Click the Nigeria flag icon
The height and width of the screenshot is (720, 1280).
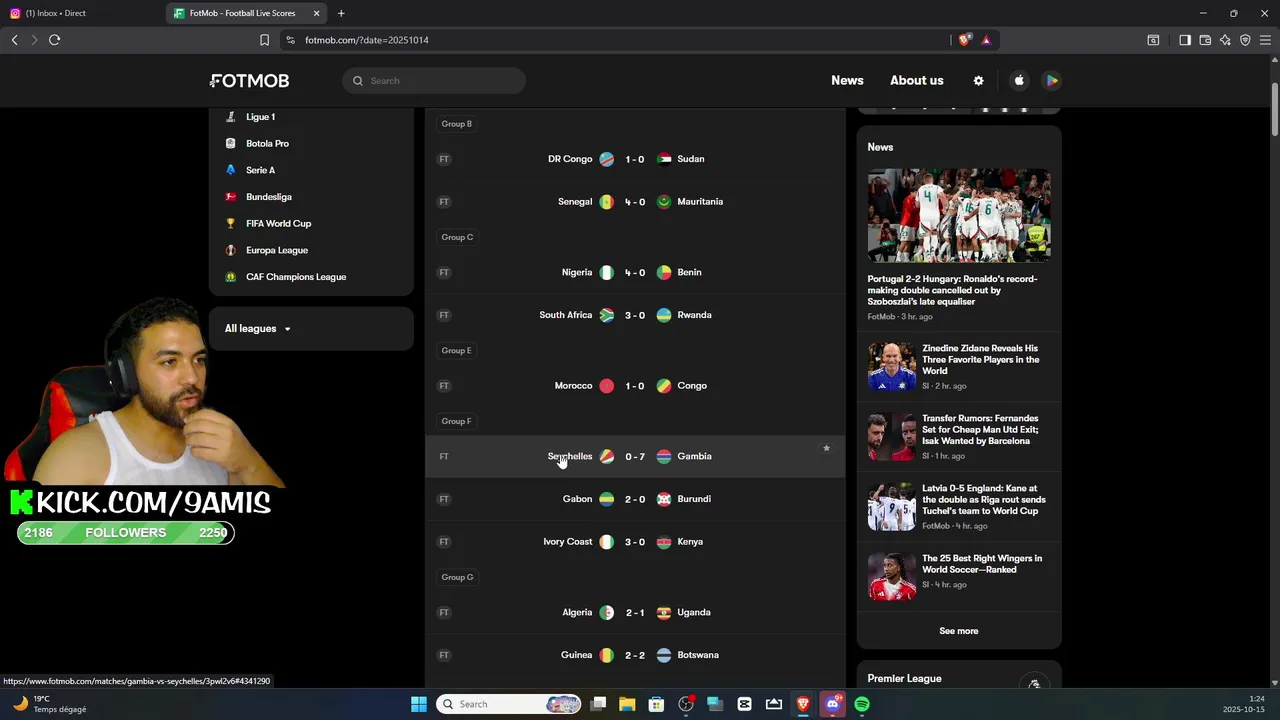tap(606, 272)
